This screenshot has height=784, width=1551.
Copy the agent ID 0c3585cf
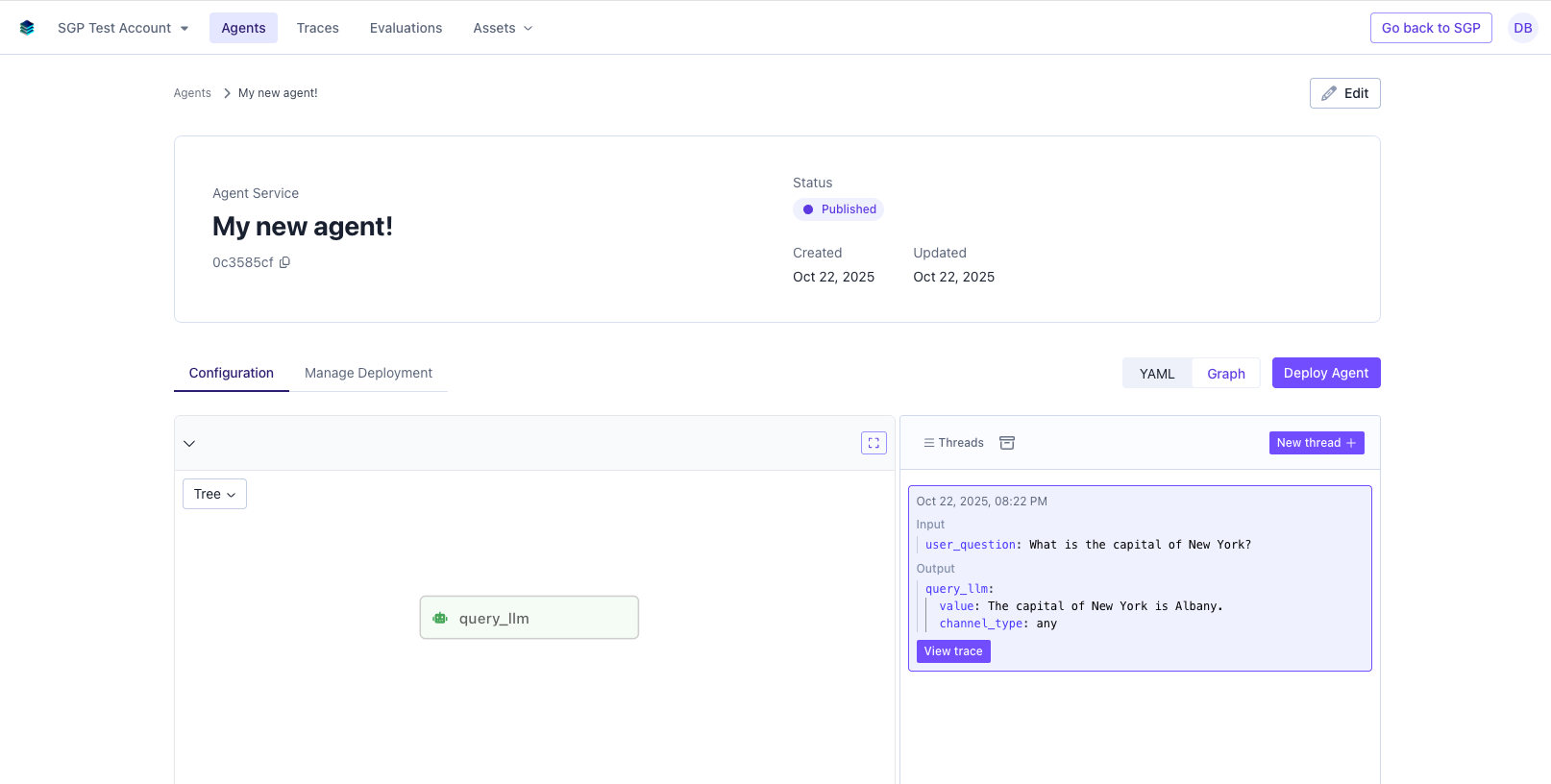click(x=284, y=262)
